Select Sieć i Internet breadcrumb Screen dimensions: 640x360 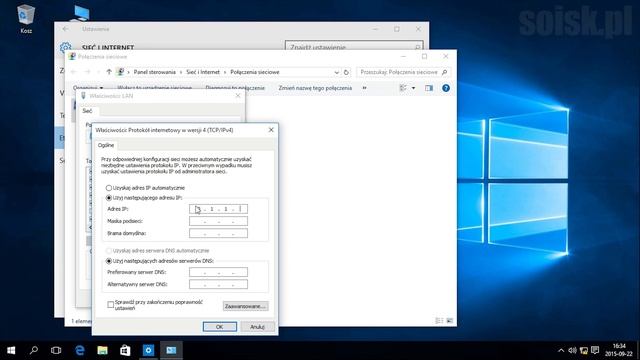click(x=203, y=72)
